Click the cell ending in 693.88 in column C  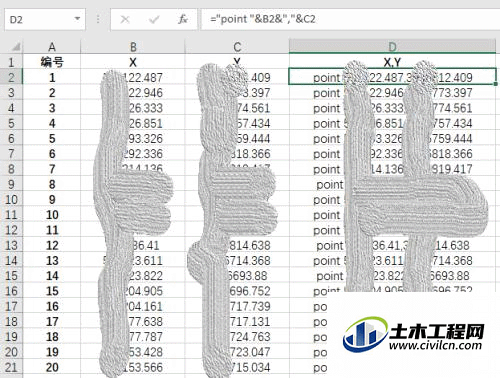coord(237,276)
